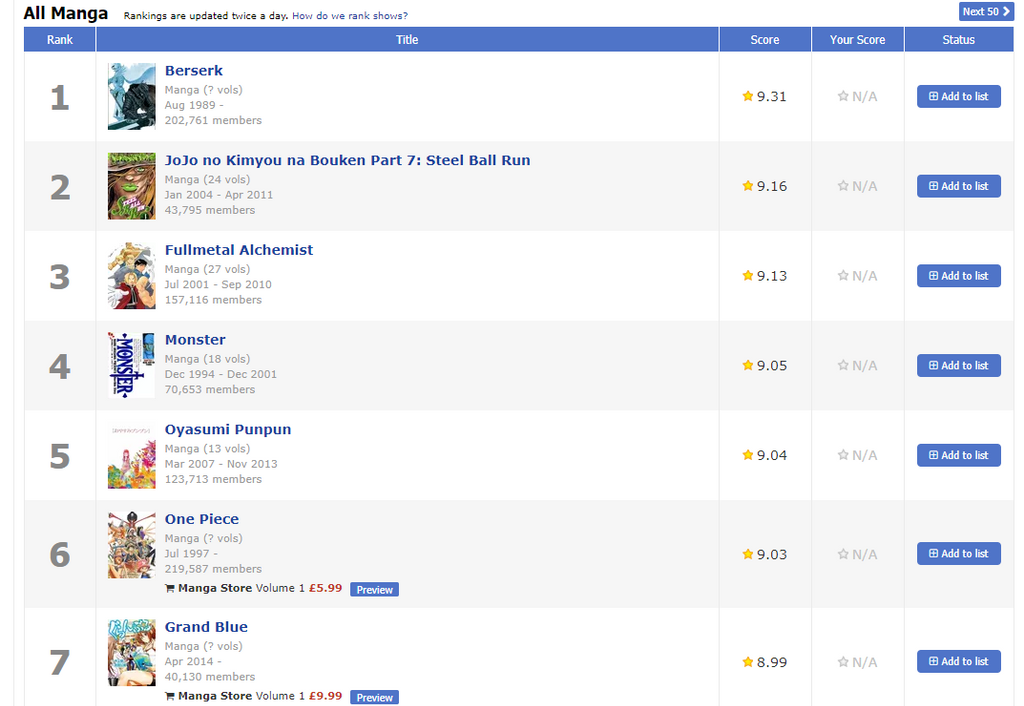Click the Oyasumi Punpun cover thumbnail
The image size is (1024, 706).
pos(132,455)
